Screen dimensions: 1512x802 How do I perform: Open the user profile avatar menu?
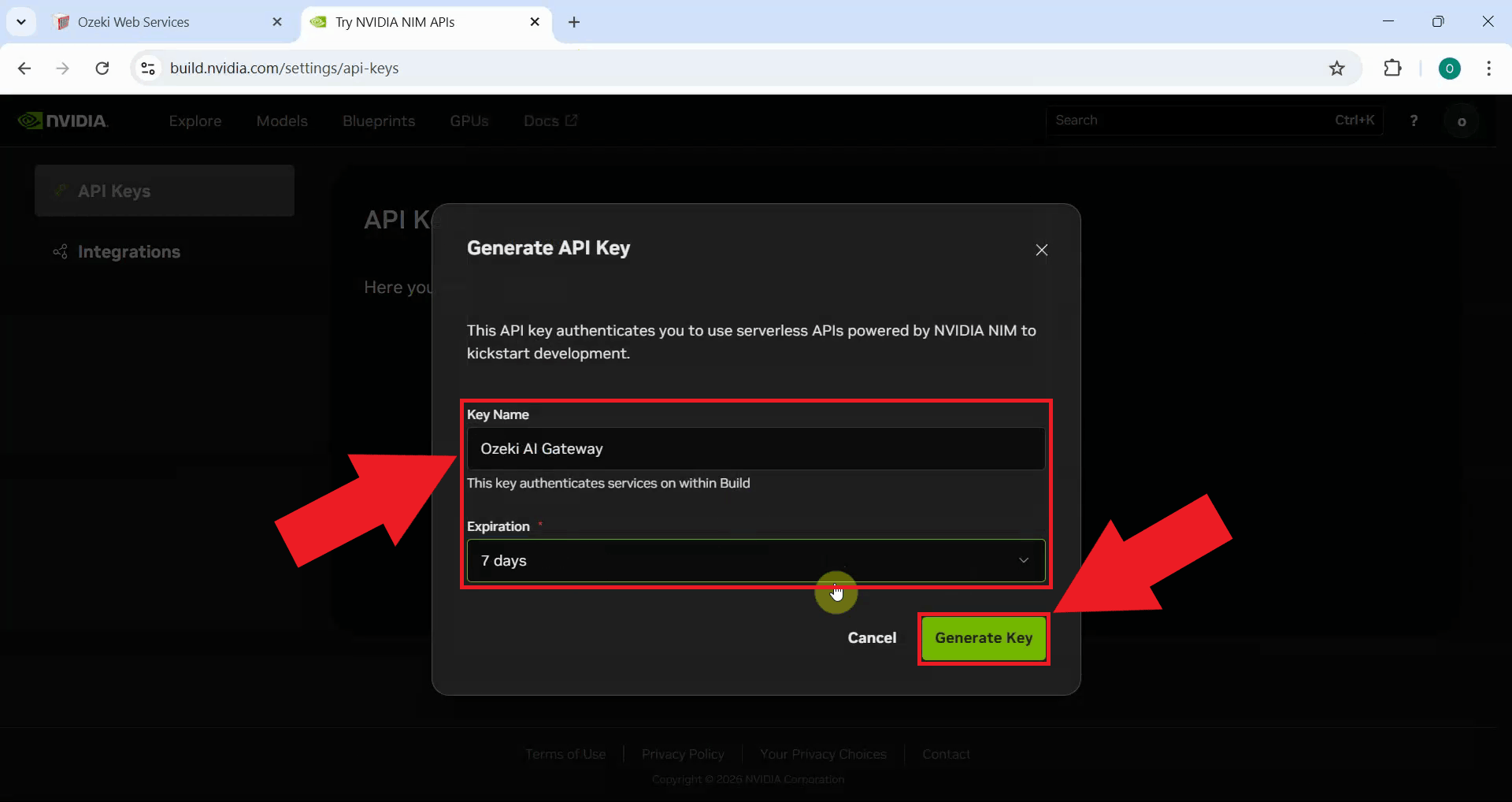pyautogui.click(x=1462, y=121)
